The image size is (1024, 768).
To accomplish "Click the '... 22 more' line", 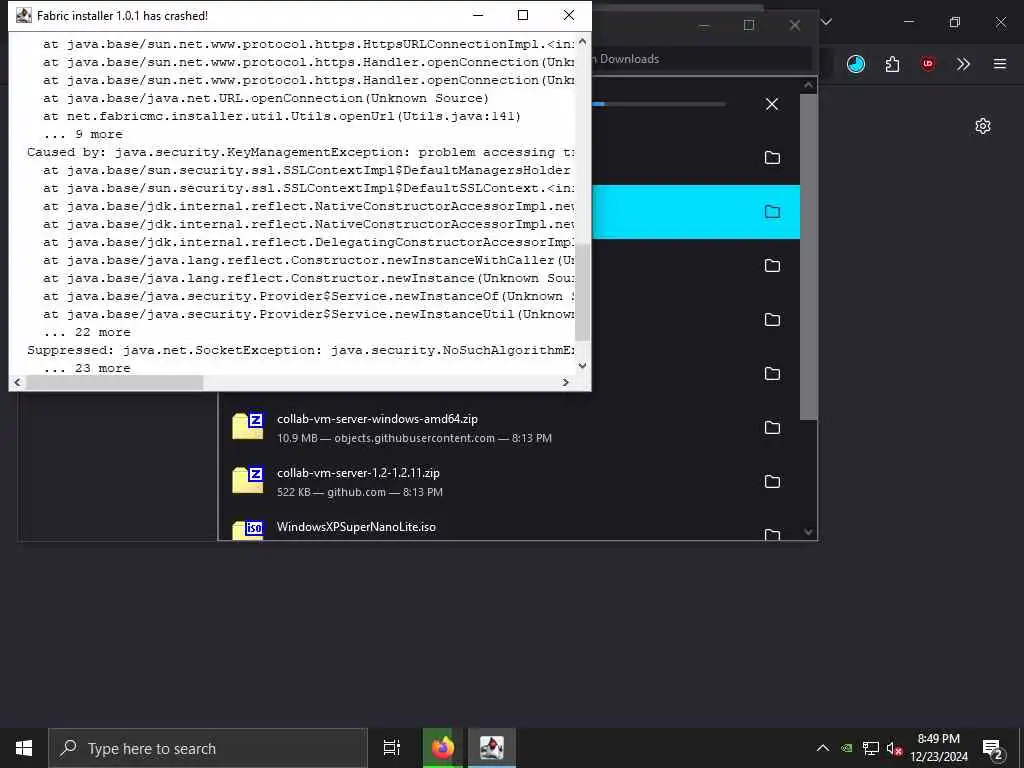I will (87, 332).
